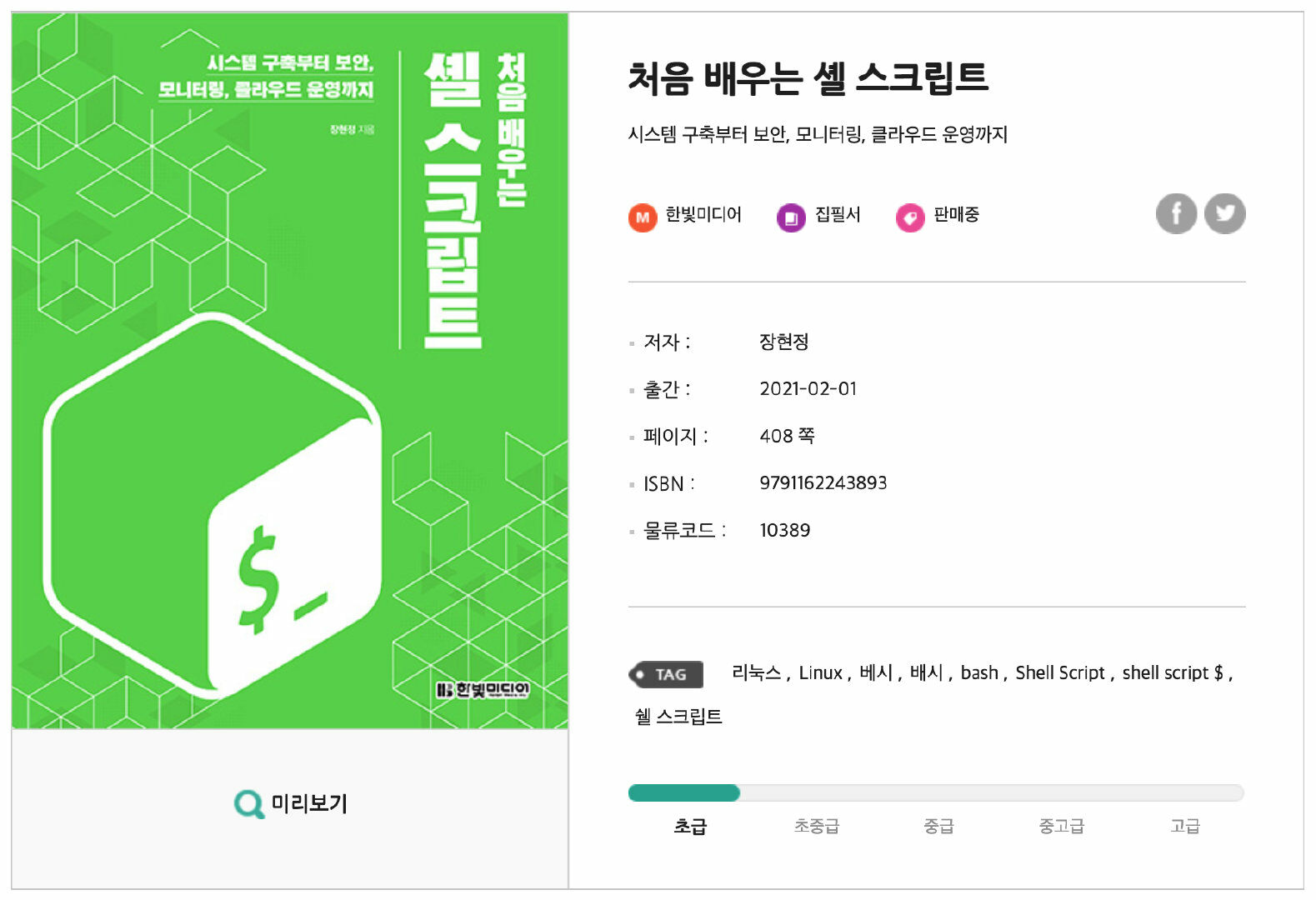Click the Shell Script tag
Screen dimensions: 1316x900
coord(1059,673)
